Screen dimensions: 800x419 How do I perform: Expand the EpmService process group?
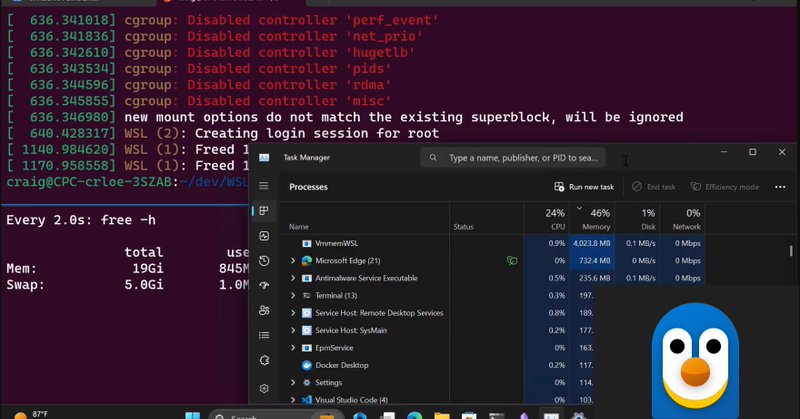click(x=293, y=348)
